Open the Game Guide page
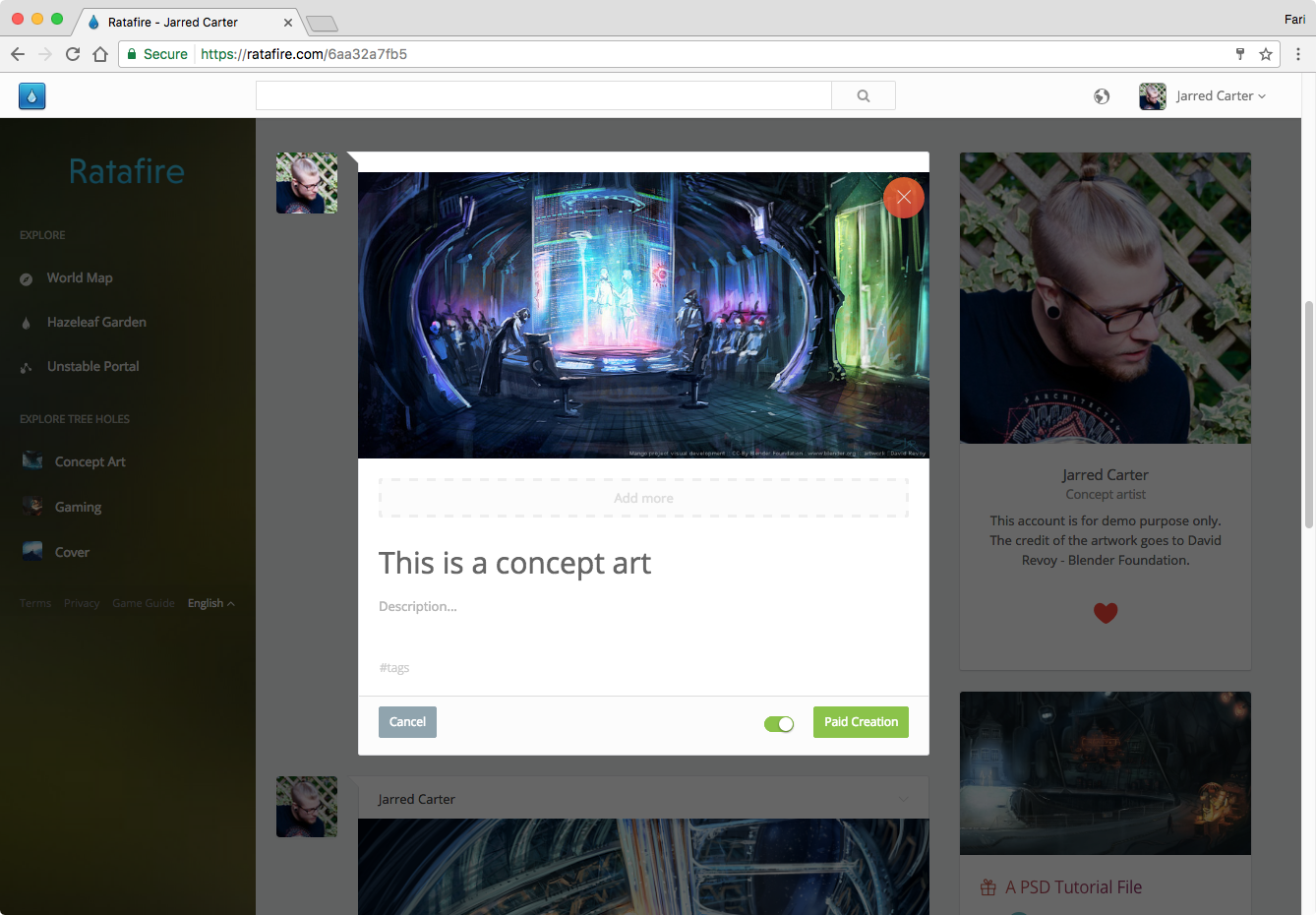Screen dimensions: 1316x915 tap(144, 602)
